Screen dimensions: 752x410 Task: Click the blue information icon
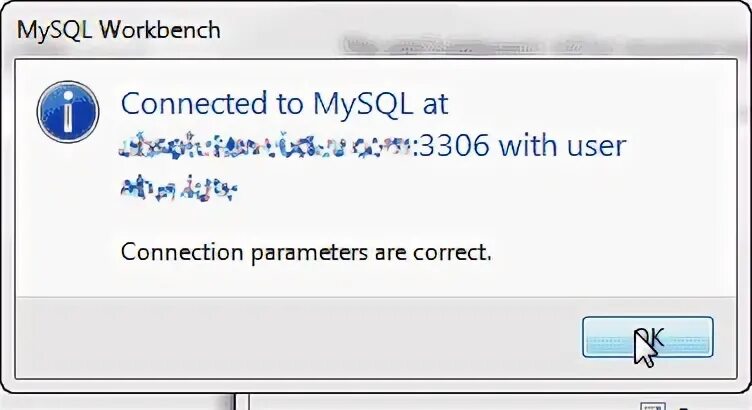68,111
